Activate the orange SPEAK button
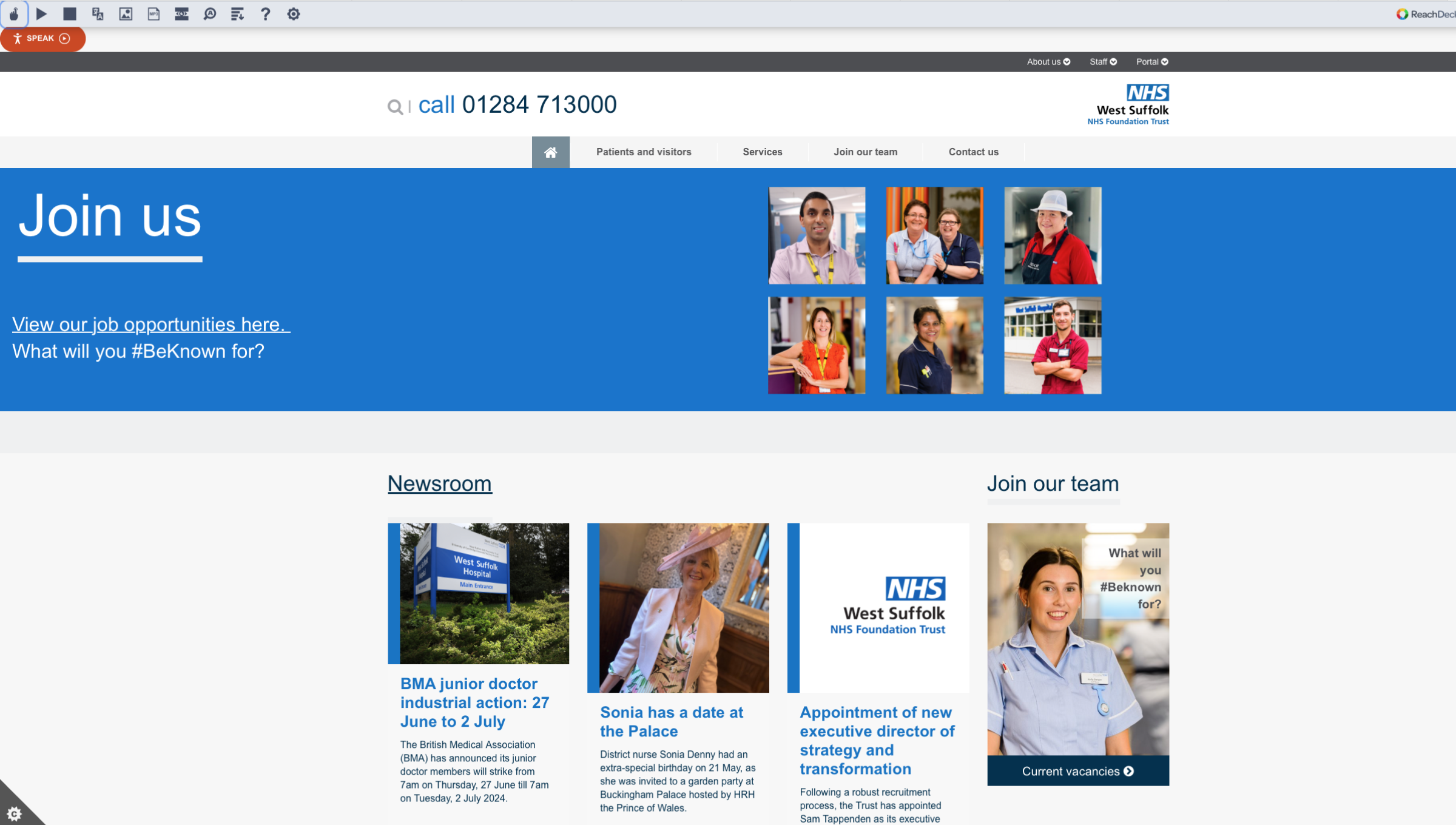Screen dimensions: 1456x825 click(x=42, y=38)
